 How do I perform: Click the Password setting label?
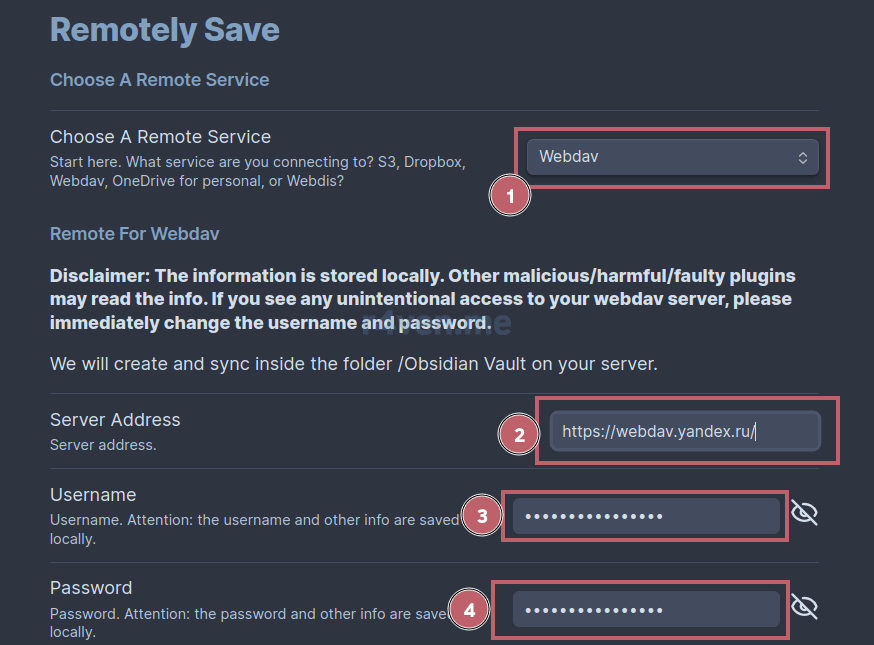coord(91,588)
